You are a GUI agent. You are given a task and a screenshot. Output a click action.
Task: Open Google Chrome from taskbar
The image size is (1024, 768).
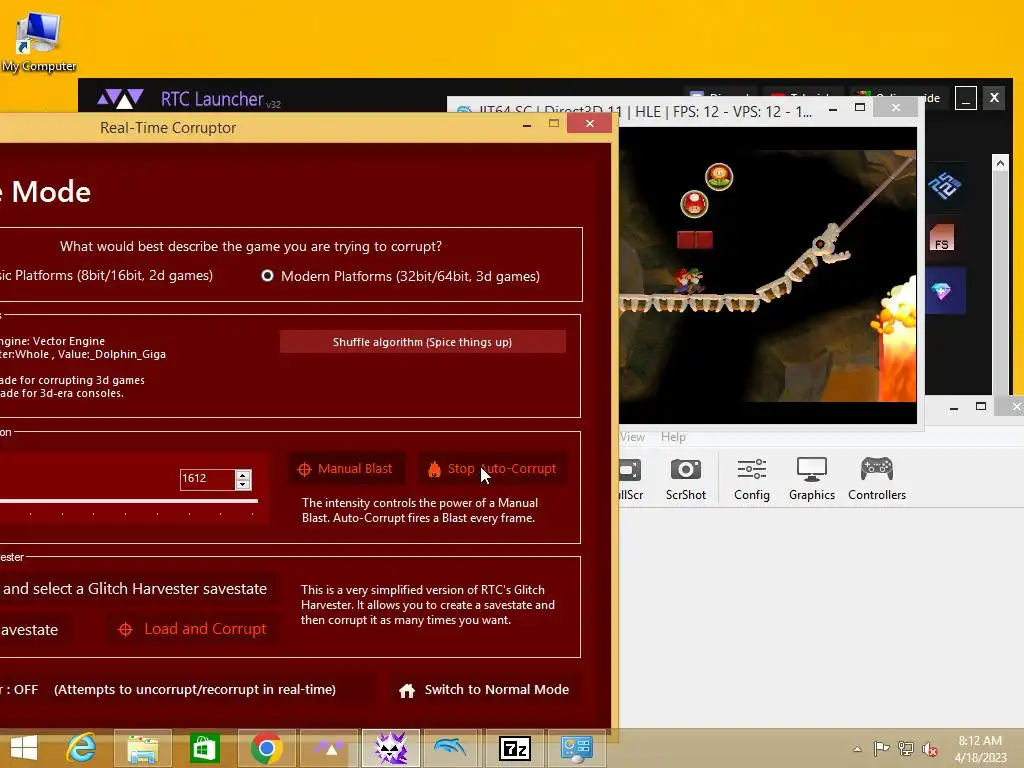coord(266,748)
